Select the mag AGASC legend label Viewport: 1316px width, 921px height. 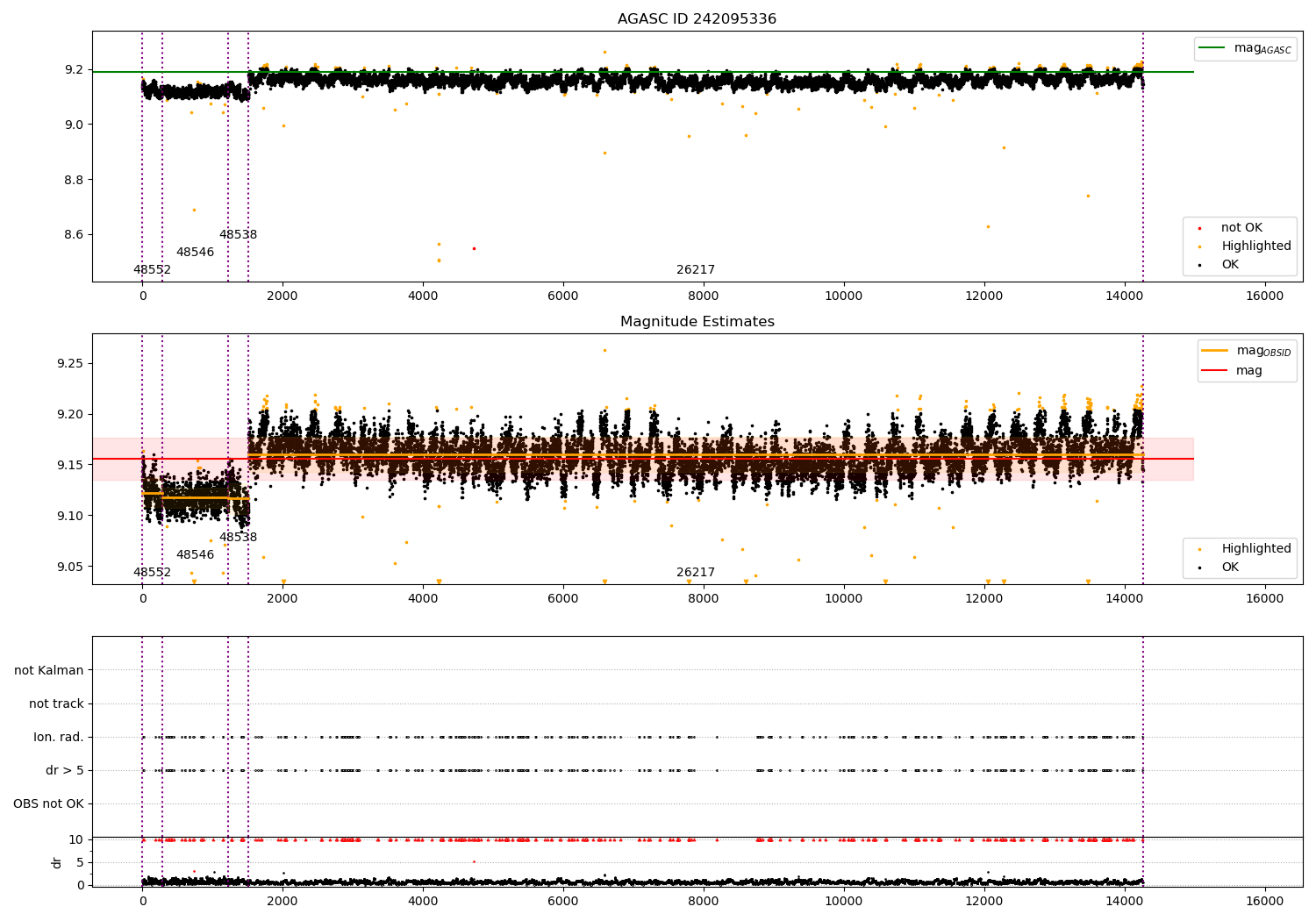1262,48
